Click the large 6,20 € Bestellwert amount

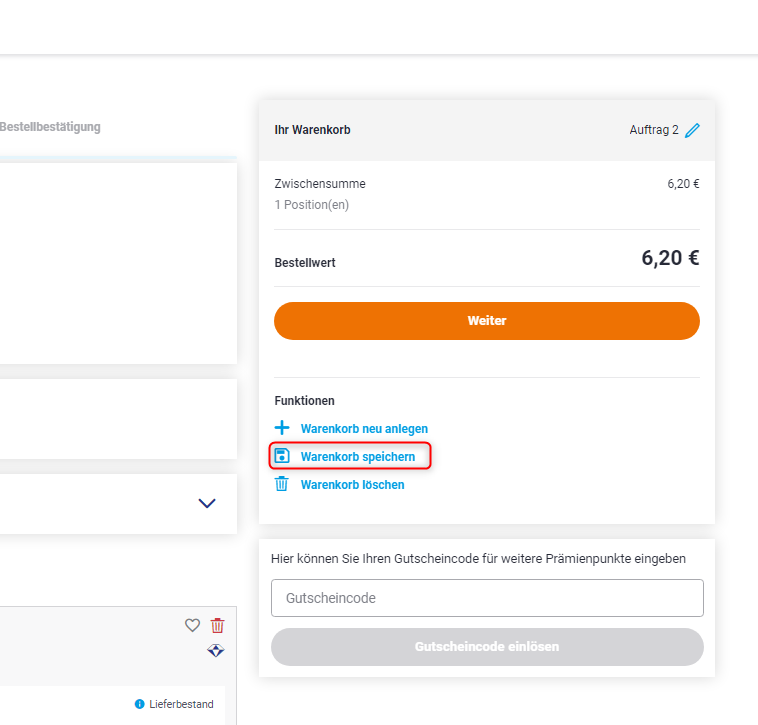coord(670,258)
